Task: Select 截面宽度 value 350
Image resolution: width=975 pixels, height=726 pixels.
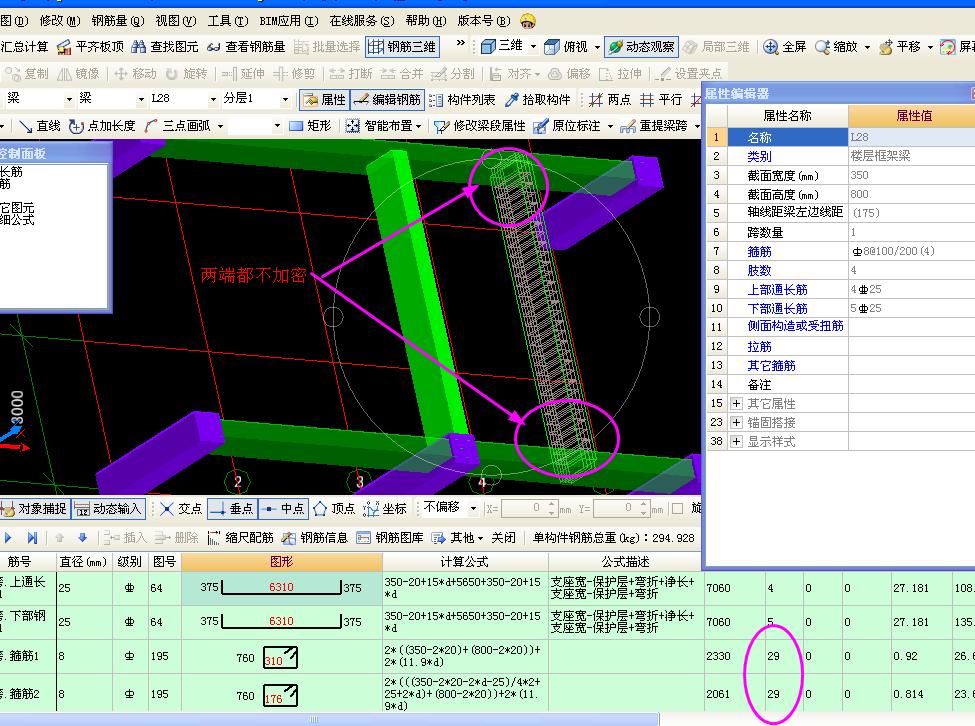Action: [912, 175]
